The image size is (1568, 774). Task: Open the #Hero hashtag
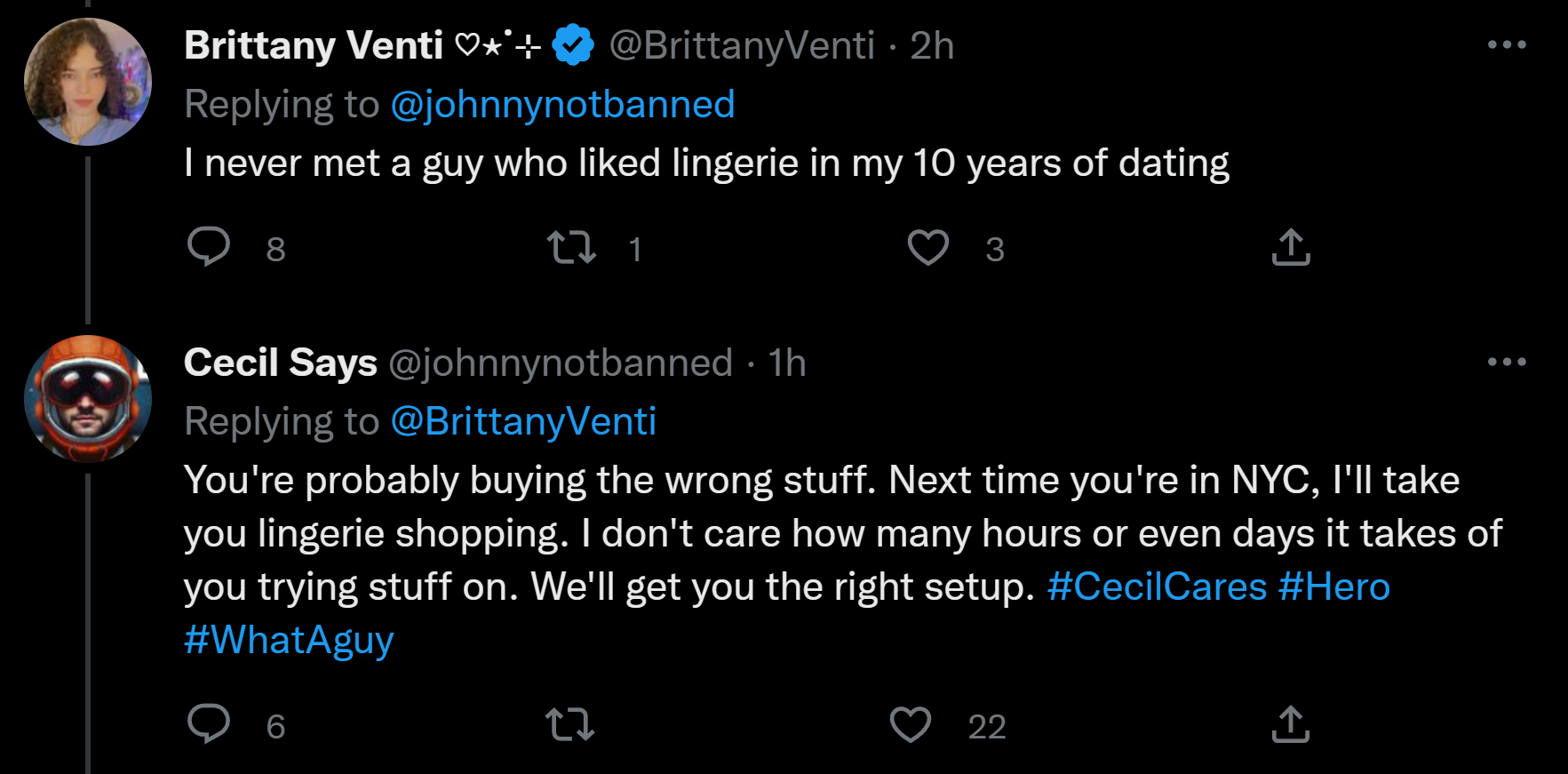(1334, 587)
